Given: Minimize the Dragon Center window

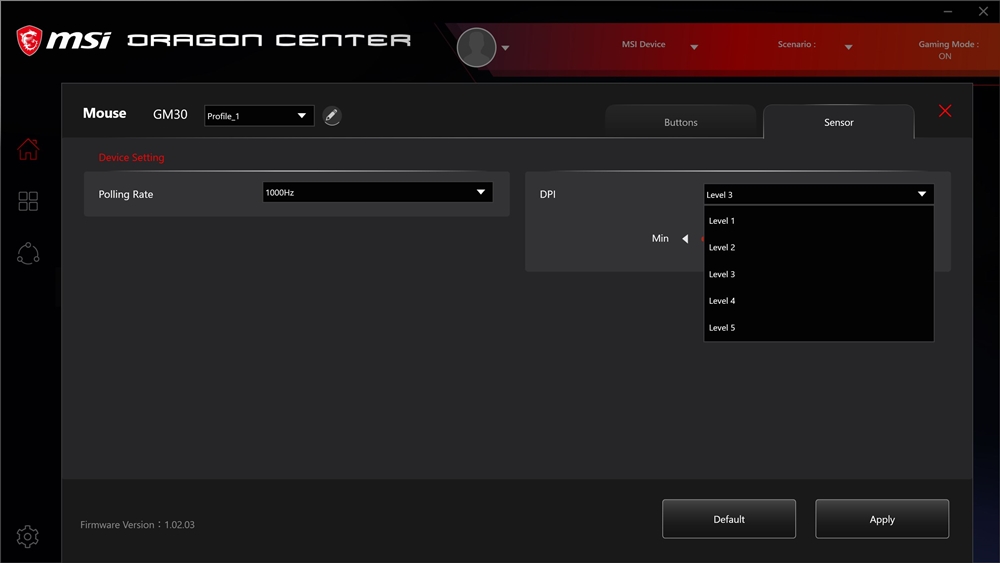Looking at the screenshot, I should (x=948, y=11).
